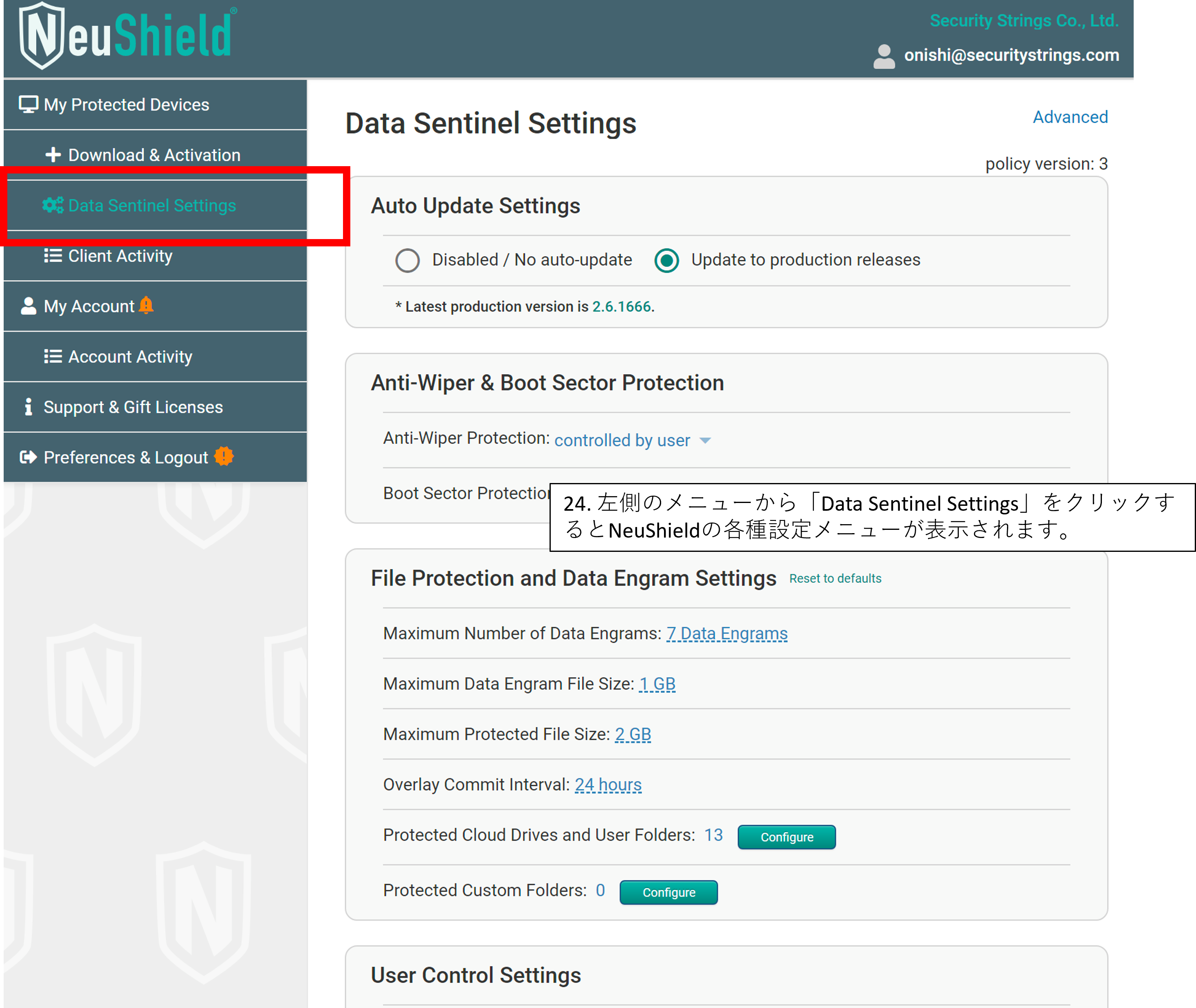The width and height of the screenshot is (1196, 1008).
Task: Open Preferences & Logout menu item
Action: (156, 457)
